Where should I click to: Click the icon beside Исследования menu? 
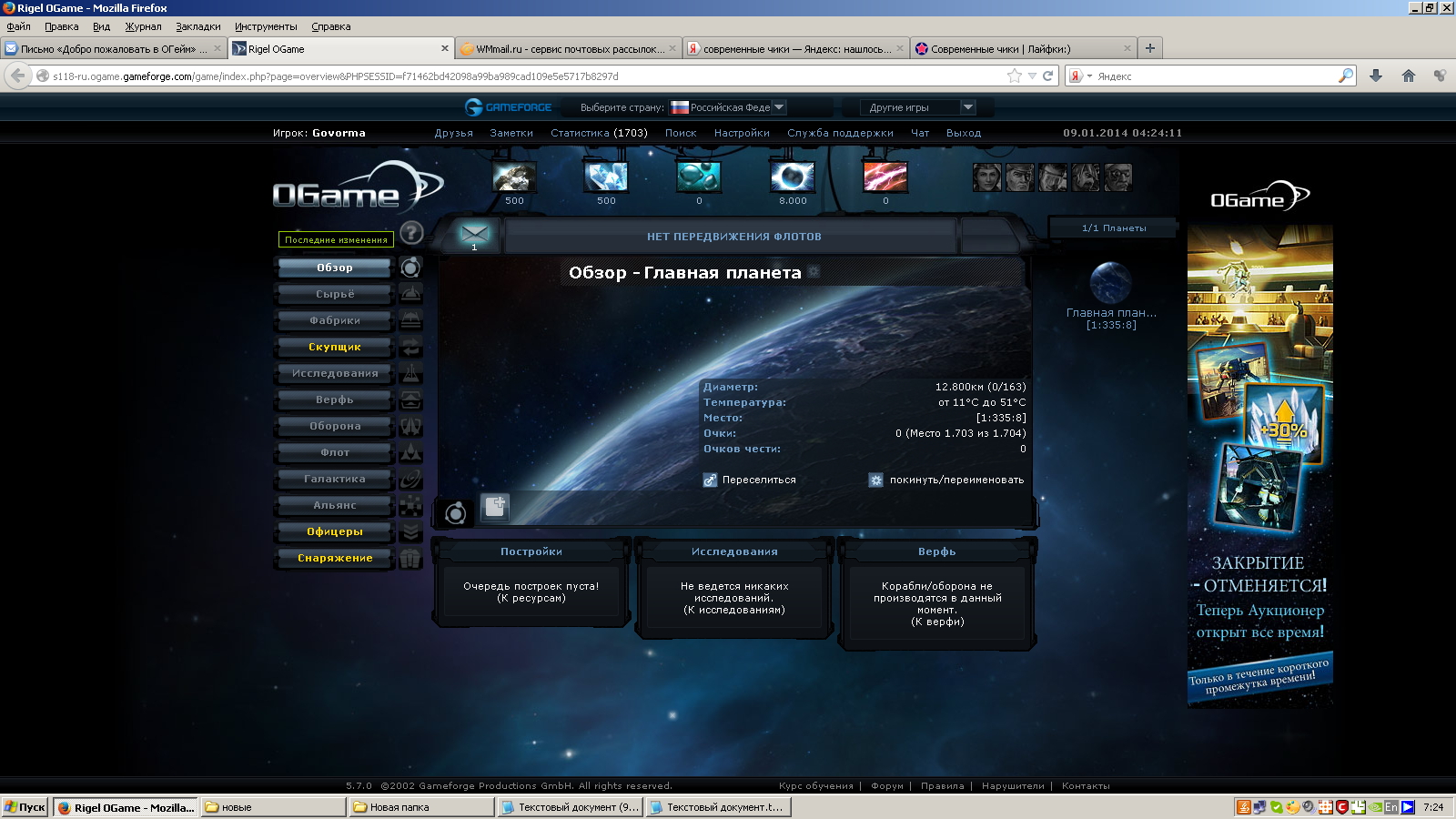[411, 372]
